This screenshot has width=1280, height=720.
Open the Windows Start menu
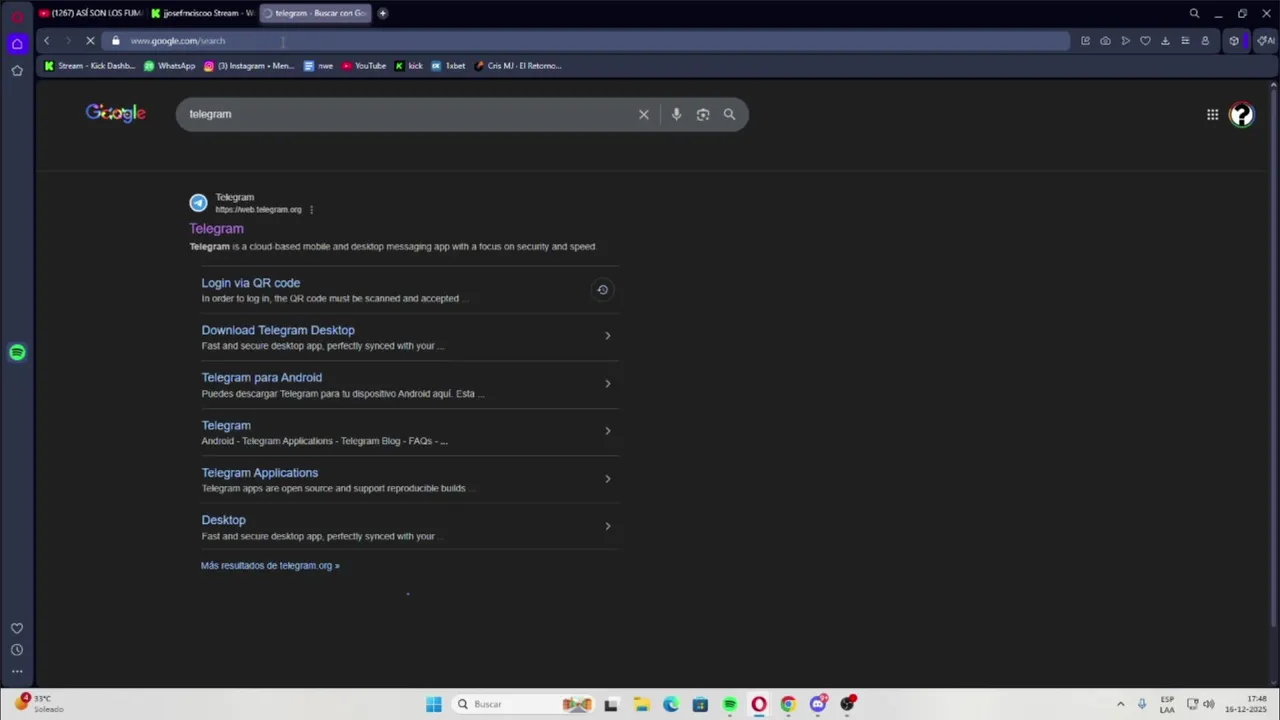pos(434,704)
